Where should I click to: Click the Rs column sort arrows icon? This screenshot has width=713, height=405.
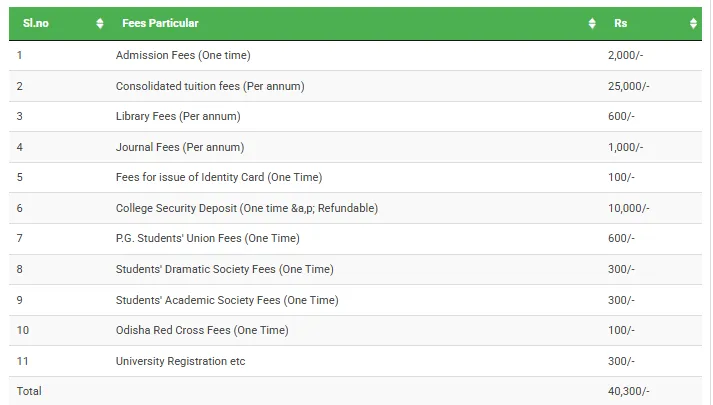(693, 23)
